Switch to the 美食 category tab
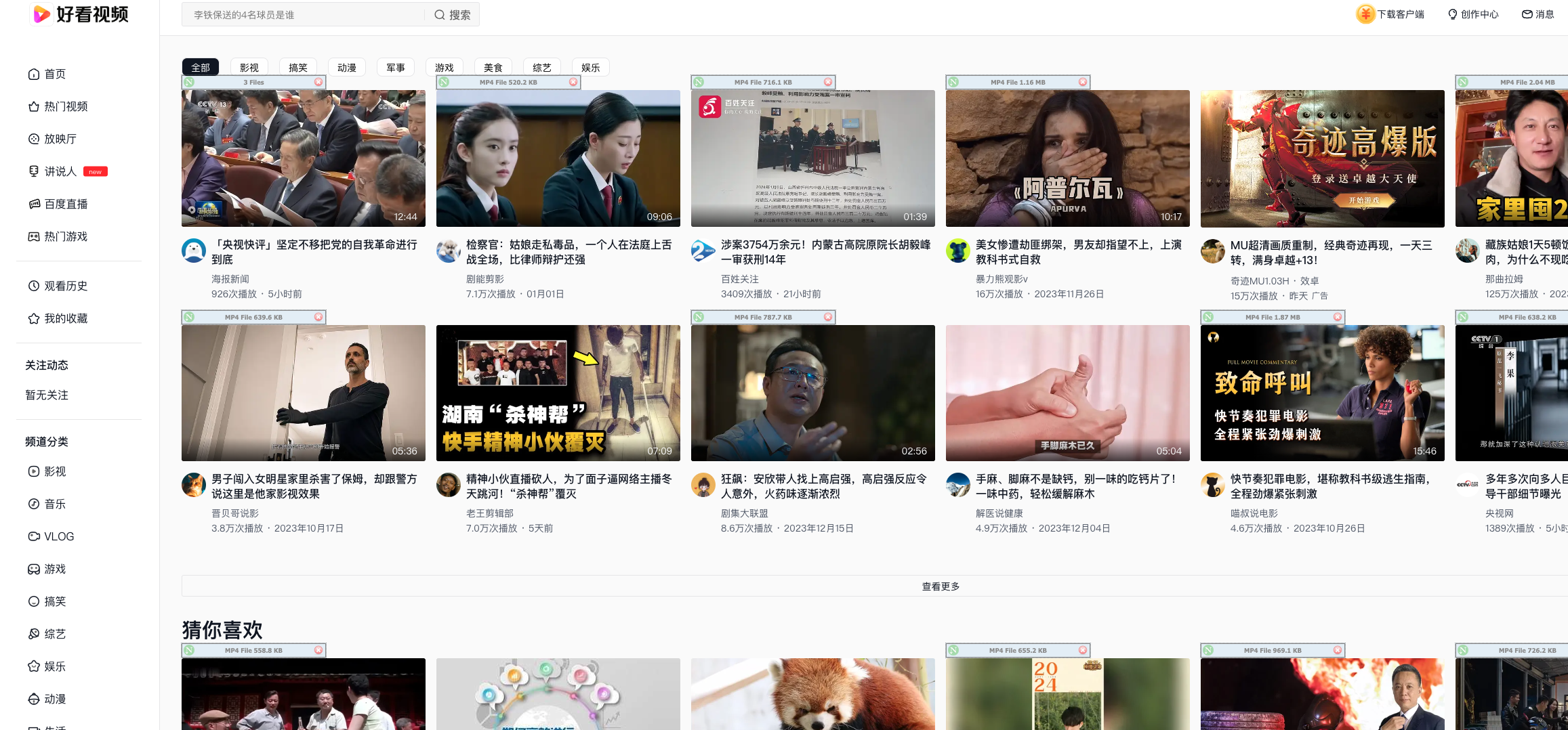Image resolution: width=1568 pixels, height=730 pixels. pos(493,68)
